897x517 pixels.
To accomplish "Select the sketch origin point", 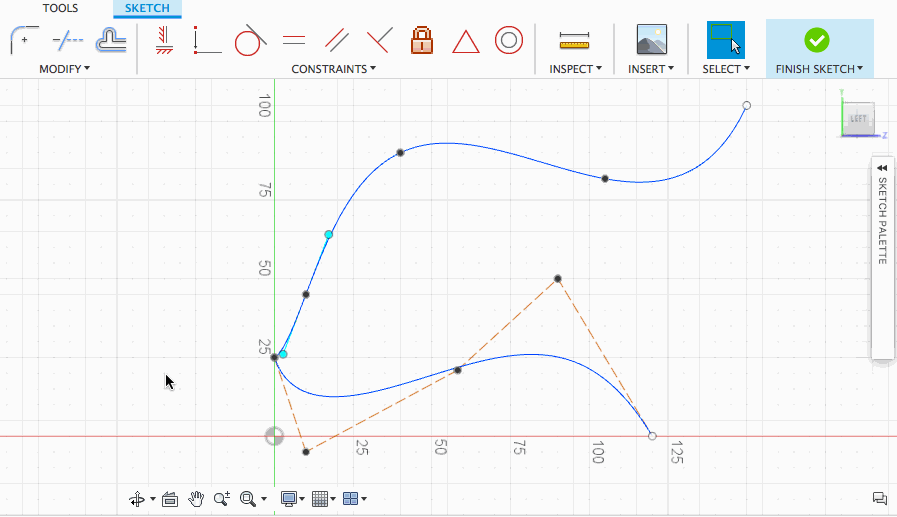I will pyautogui.click(x=275, y=436).
